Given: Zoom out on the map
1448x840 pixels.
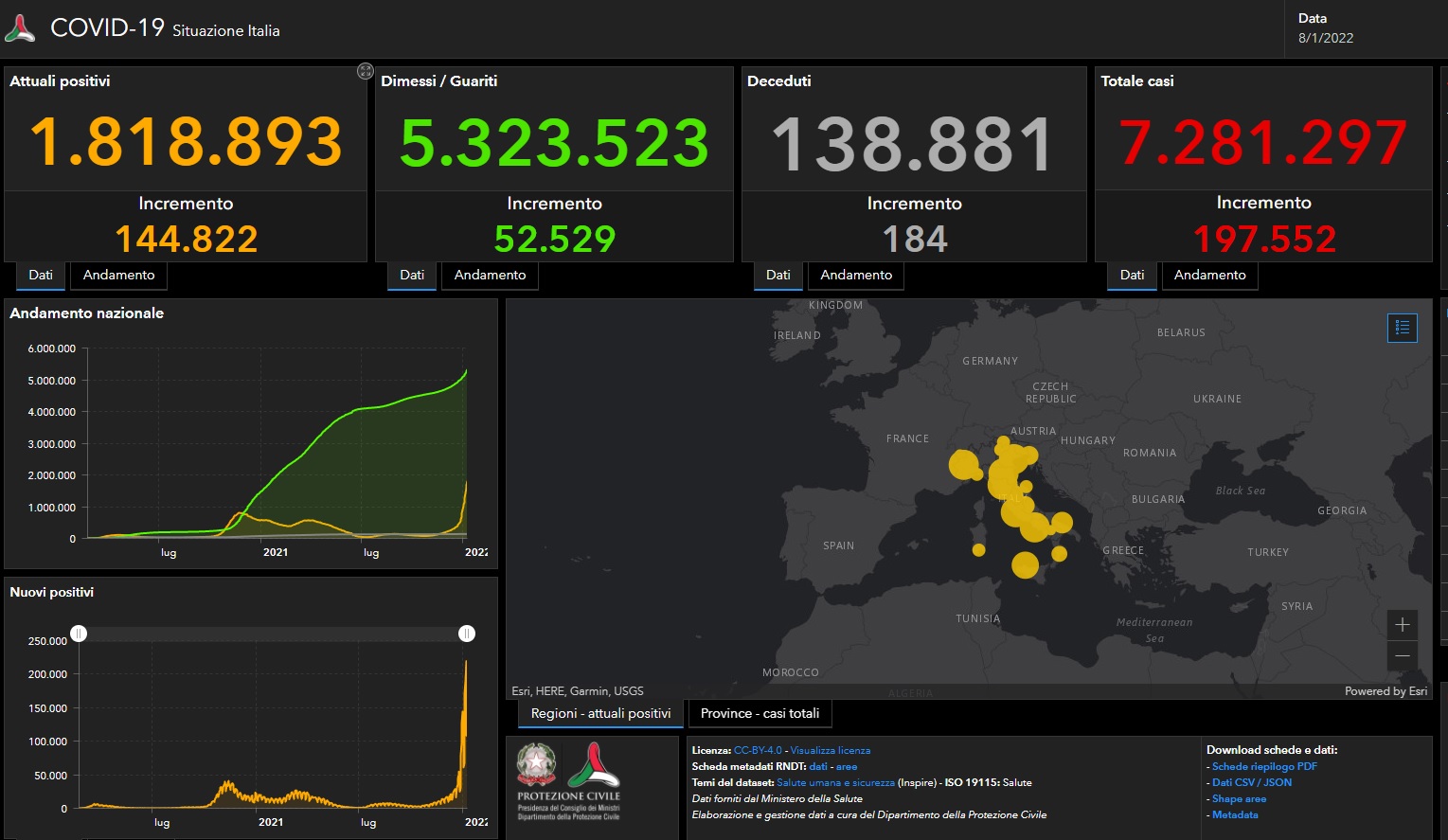Looking at the screenshot, I should point(1402,656).
